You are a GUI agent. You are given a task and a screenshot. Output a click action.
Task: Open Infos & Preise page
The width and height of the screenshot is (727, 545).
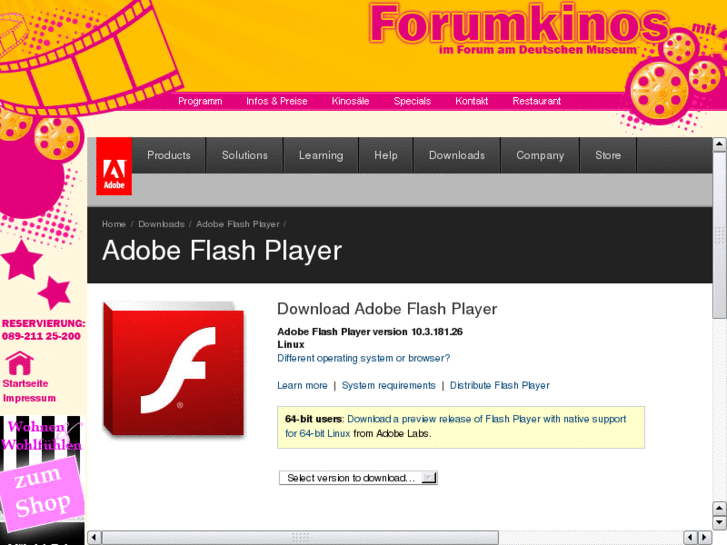tap(277, 101)
